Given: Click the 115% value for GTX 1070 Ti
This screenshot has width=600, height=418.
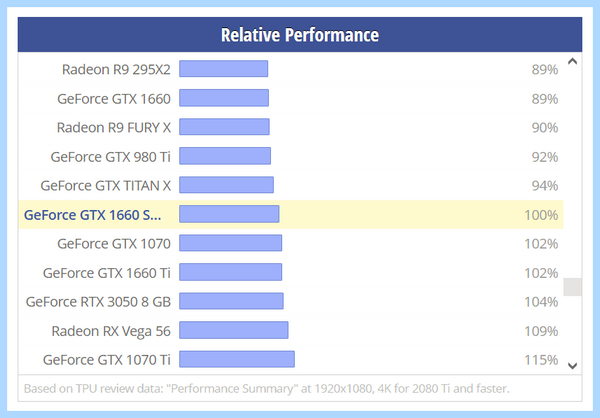Looking at the screenshot, I should 541,360.
